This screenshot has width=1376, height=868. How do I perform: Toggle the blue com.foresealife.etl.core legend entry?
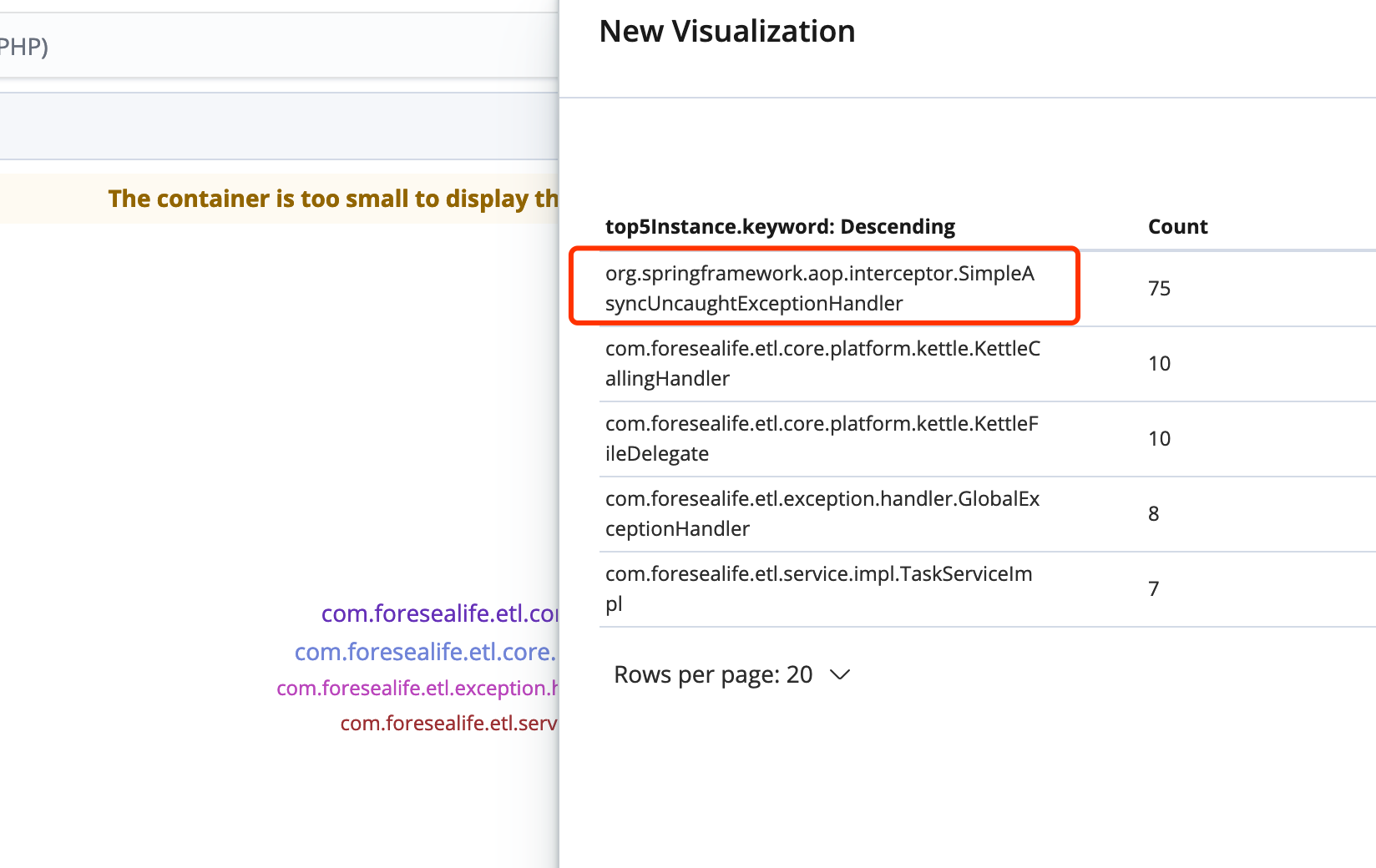pos(426,652)
